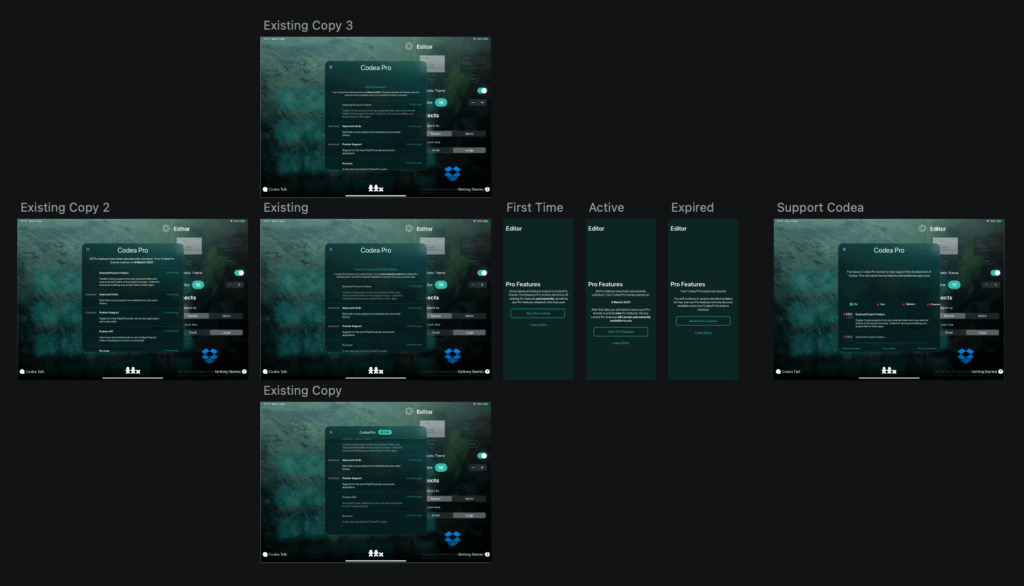Click the Getting Started info icon in the Existing Copy artboard

(487, 555)
